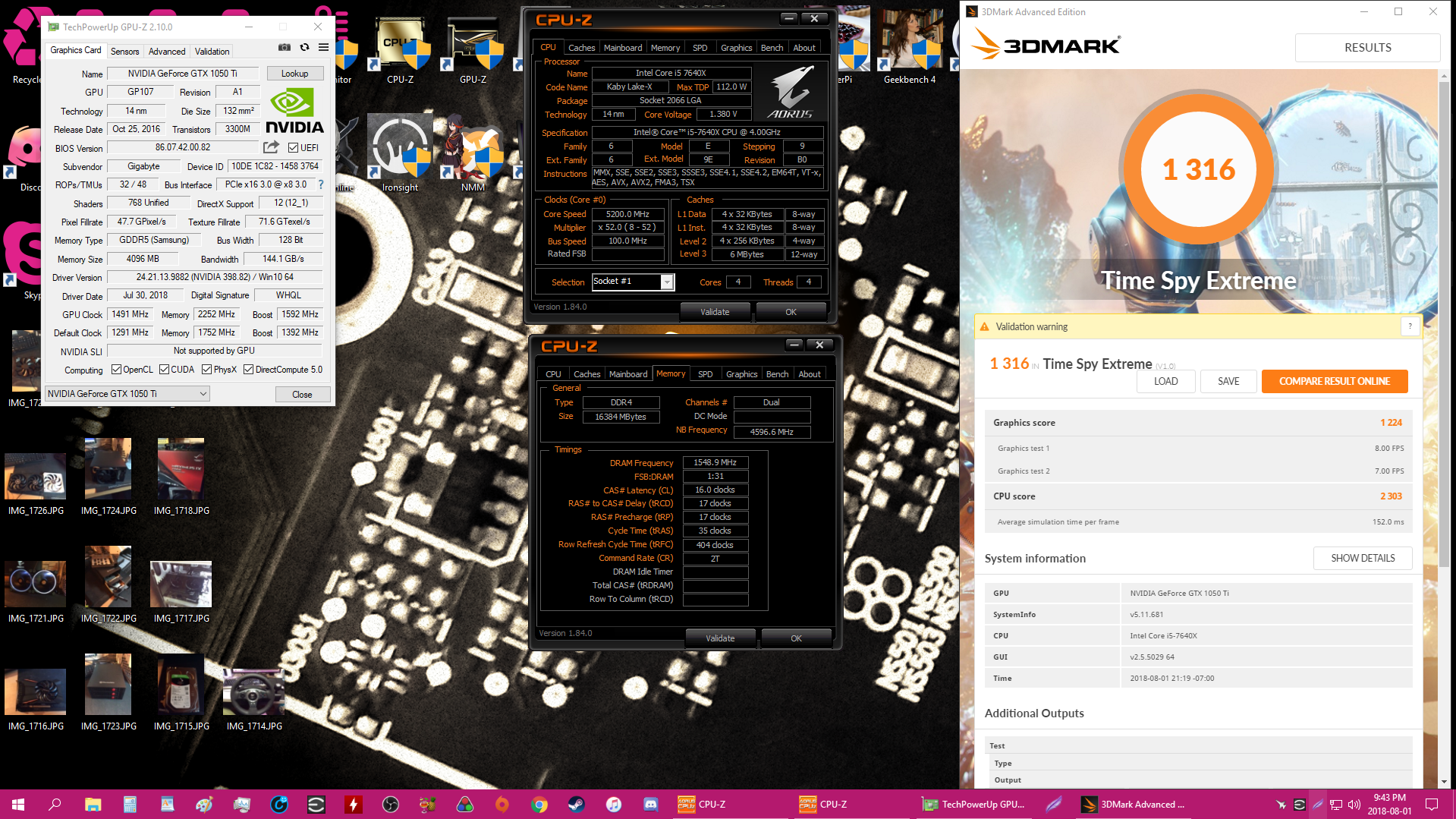Open OBS Studio from the taskbar
The image size is (1456, 819).
391,804
